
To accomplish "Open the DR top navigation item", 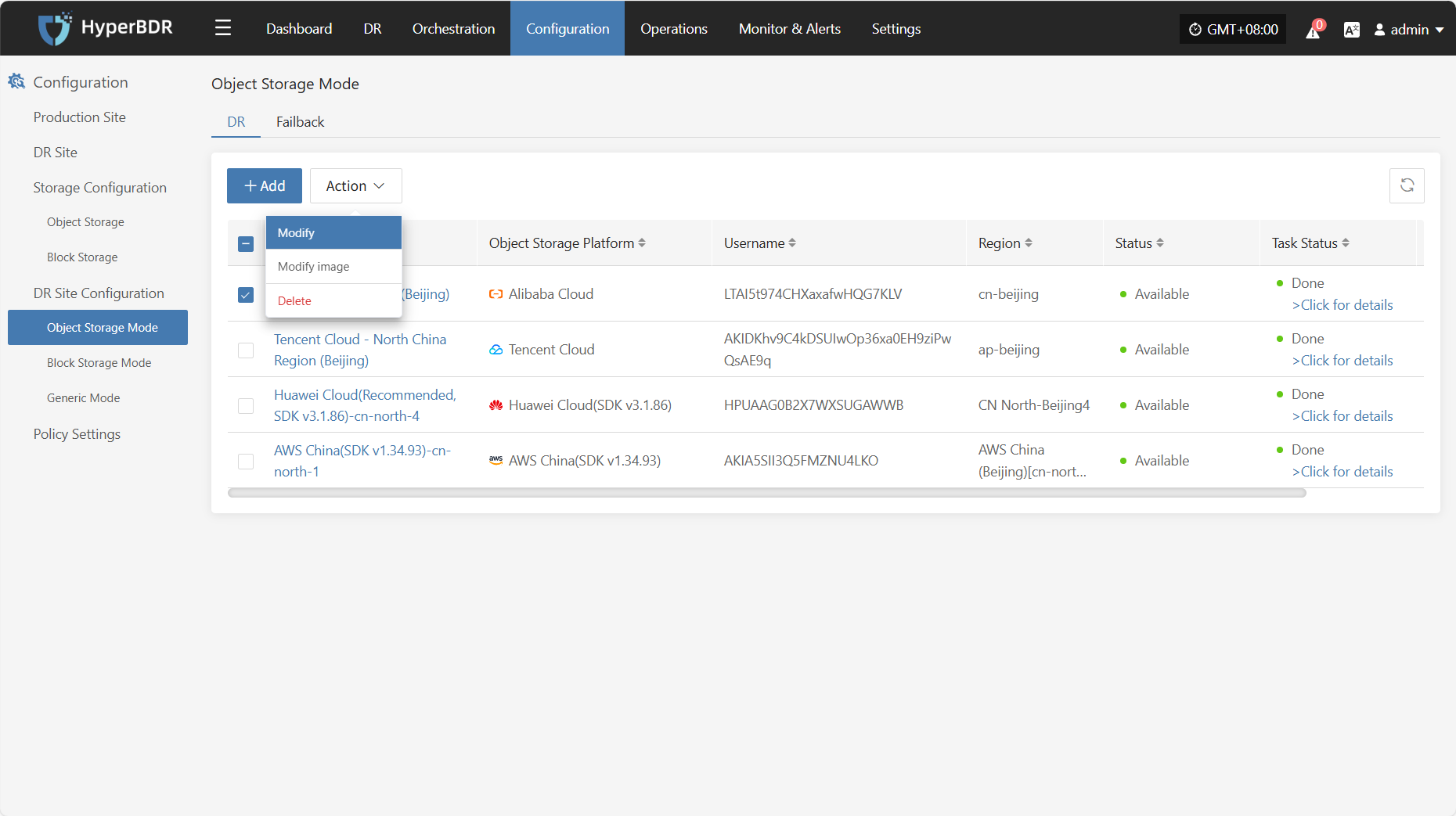I will click(x=373, y=28).
